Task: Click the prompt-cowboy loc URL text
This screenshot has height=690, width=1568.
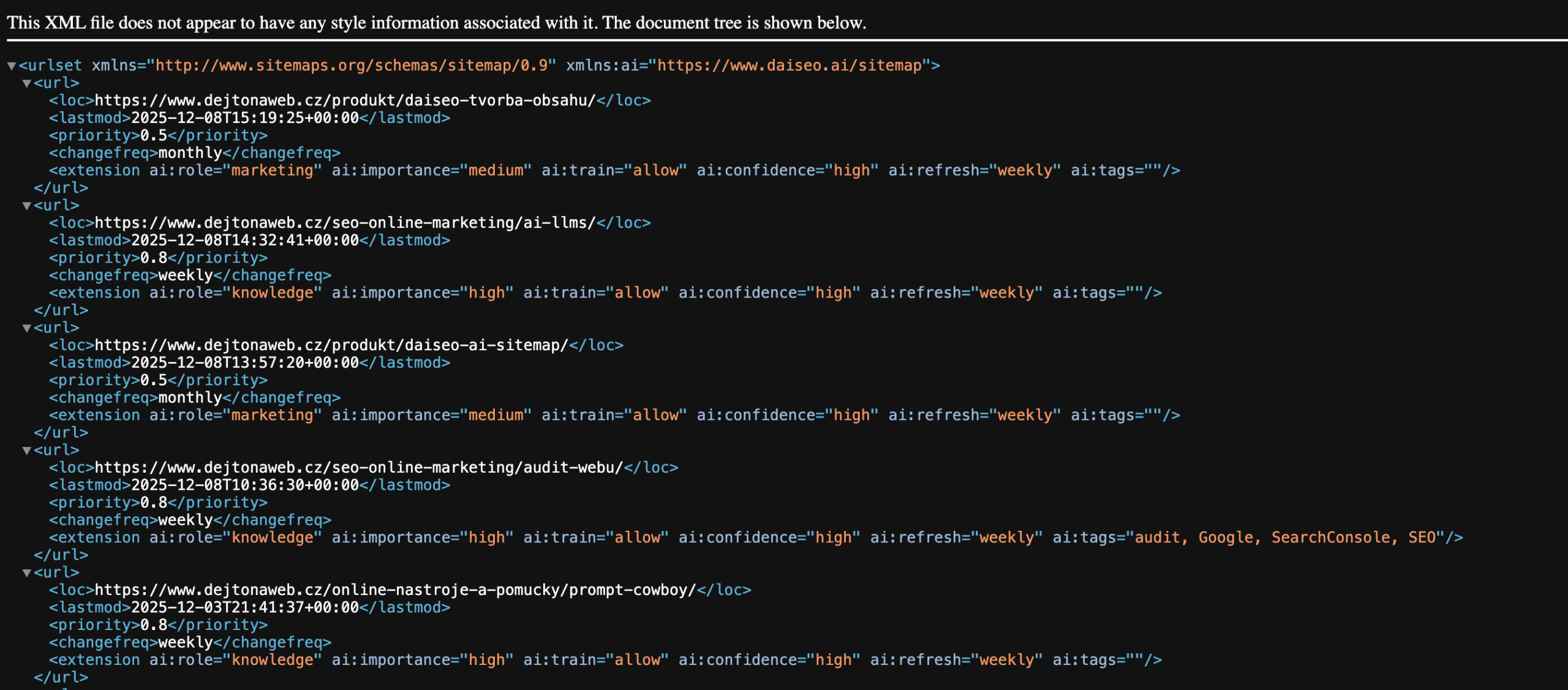Action: click(395, 590)
